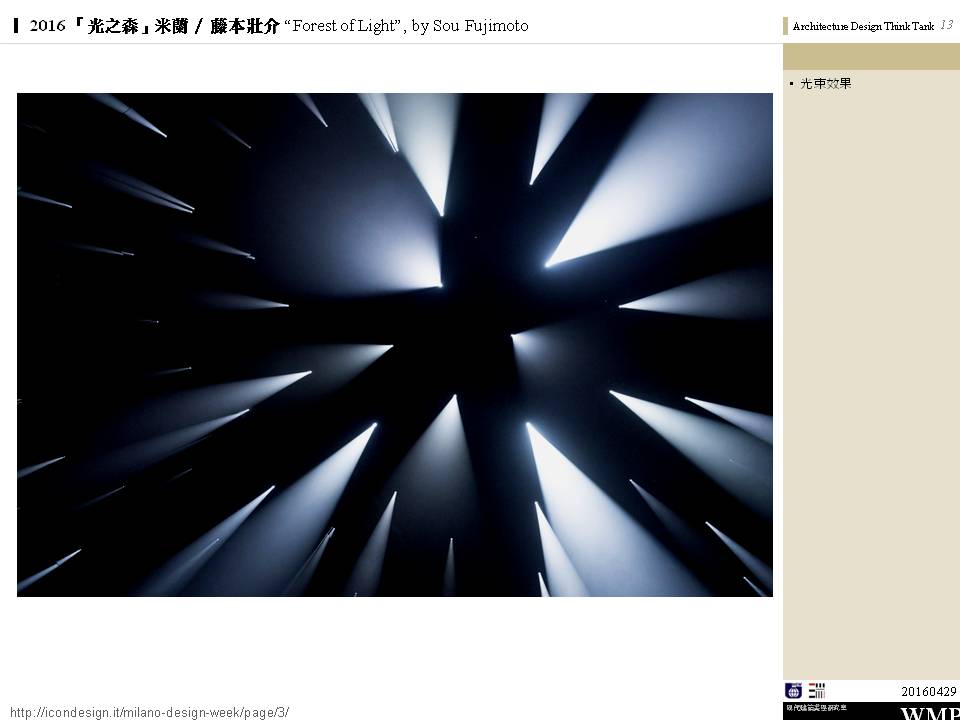Click the 20160429 date label
The height and width of the screenshot is (720, 960).
pos(928,691)
